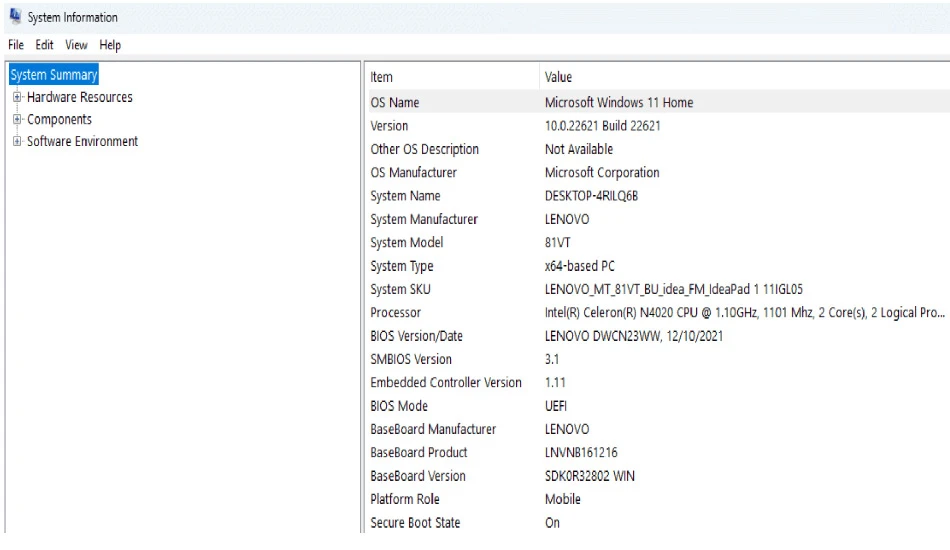
Task: Click the LENOVO_MT_81VT SKU value
Action: [x=674, y=289]
